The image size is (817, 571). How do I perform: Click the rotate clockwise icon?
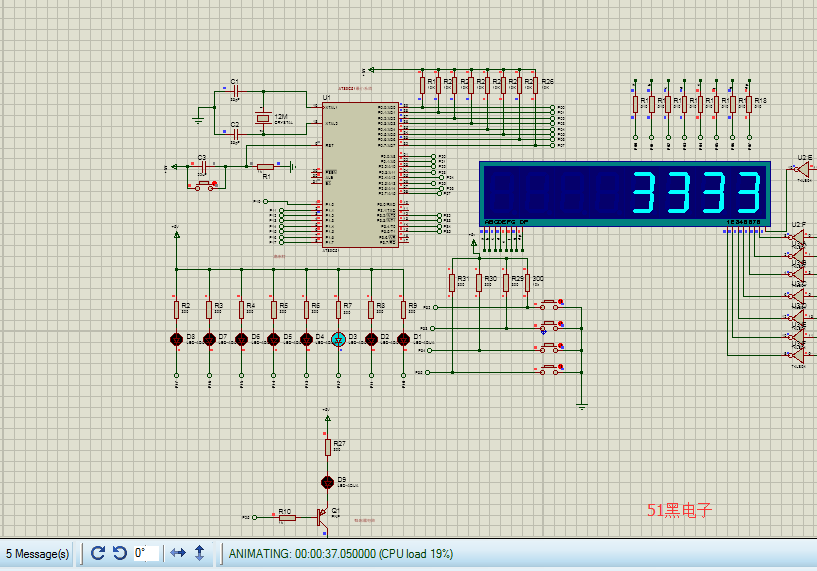pyautogui.click(x=97, y=553)
